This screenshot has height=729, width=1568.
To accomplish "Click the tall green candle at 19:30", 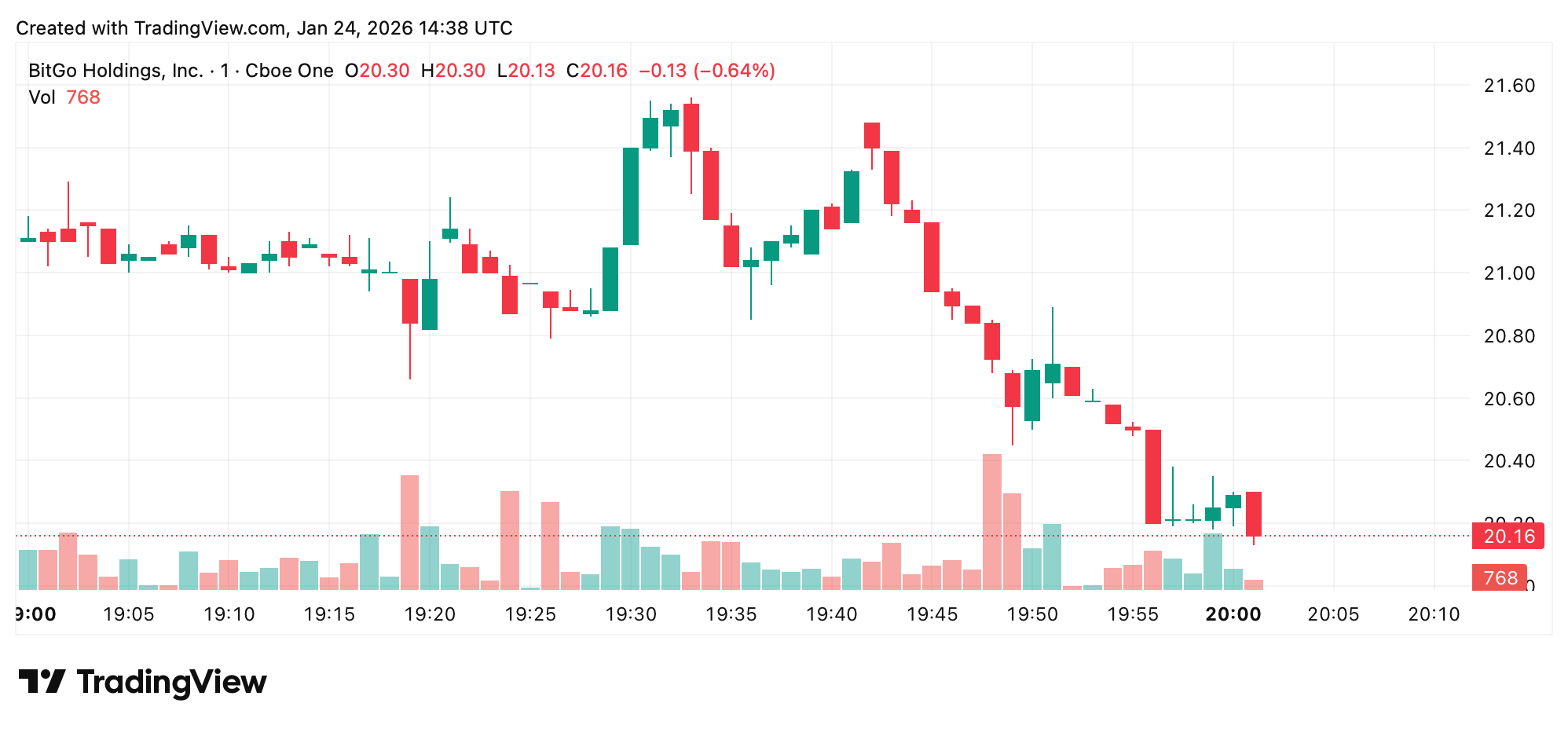I will [x=630, y=196].
